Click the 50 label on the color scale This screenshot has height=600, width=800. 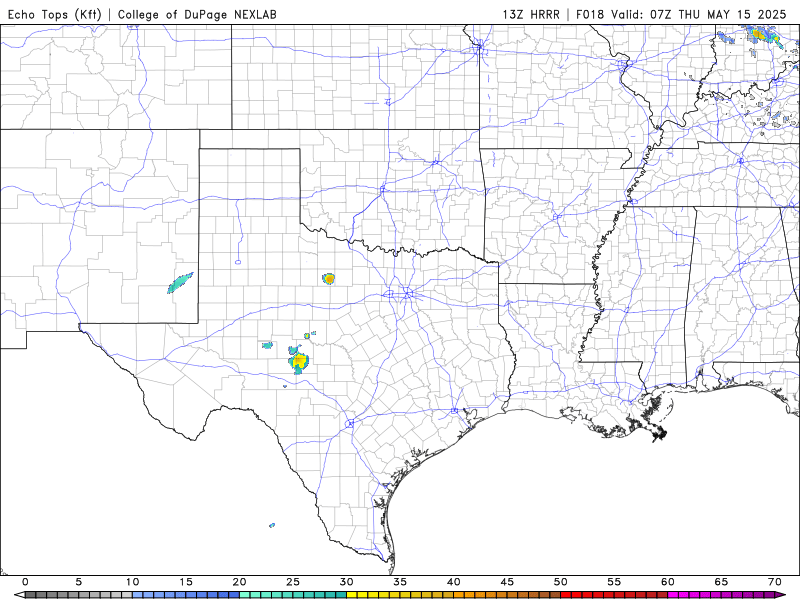tap(561, 582)
